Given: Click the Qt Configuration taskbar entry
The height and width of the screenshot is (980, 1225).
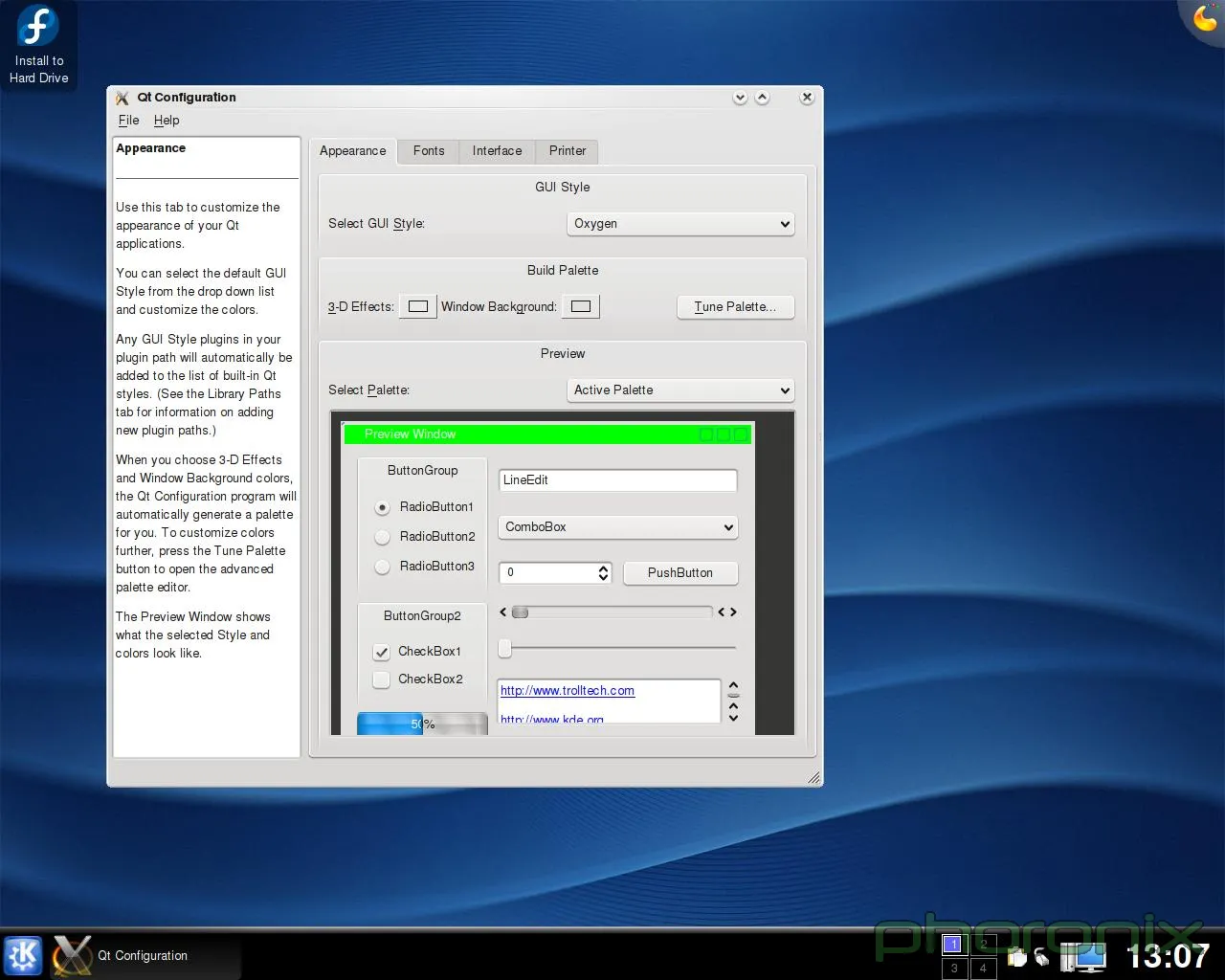Looking at the screenshot, I should [x=144, y=955].
